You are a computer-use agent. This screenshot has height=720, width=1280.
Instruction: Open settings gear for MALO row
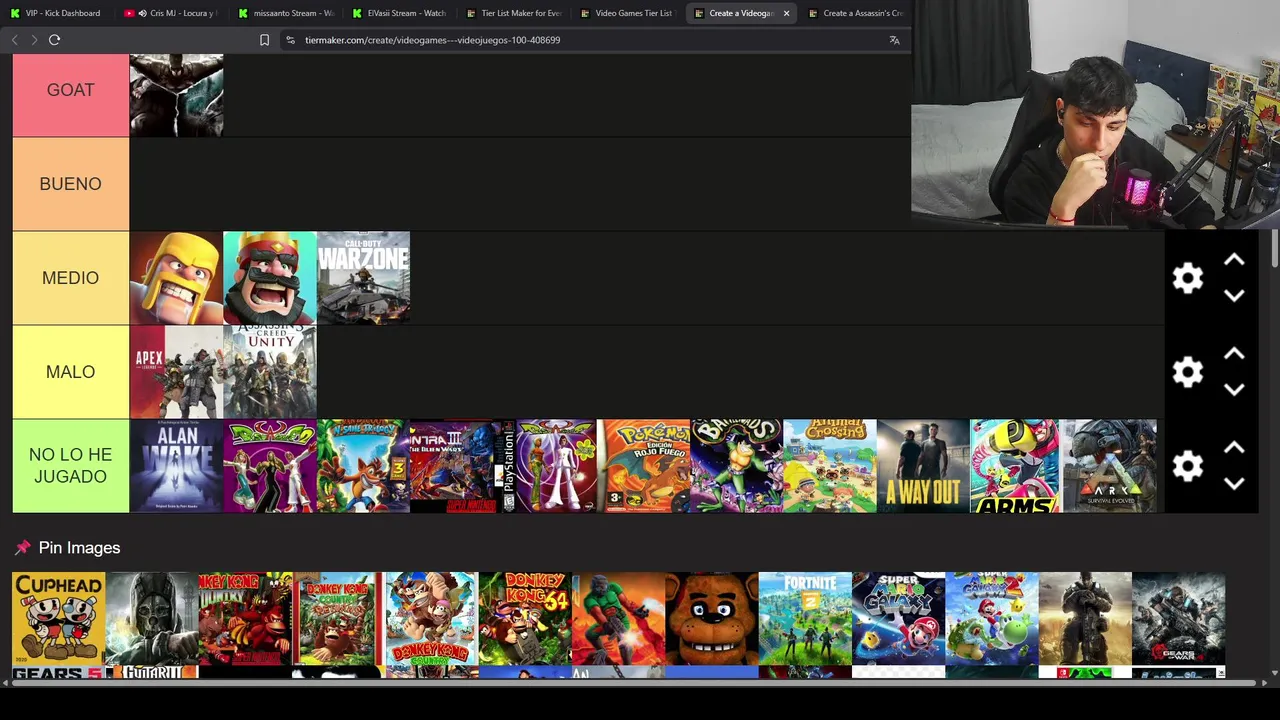tap(1187, 372)
